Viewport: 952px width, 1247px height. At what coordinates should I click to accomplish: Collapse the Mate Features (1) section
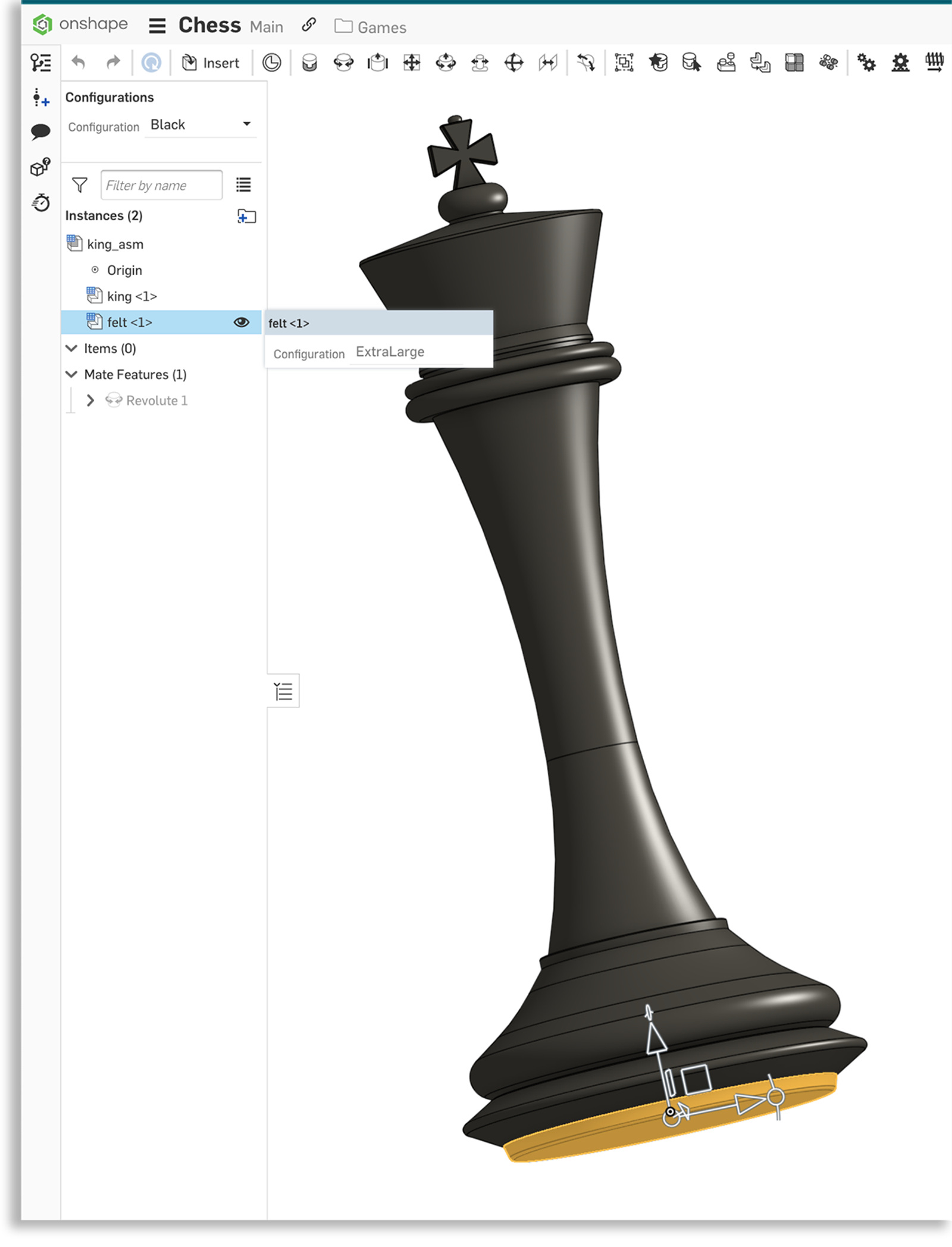[x=71, y=375]
